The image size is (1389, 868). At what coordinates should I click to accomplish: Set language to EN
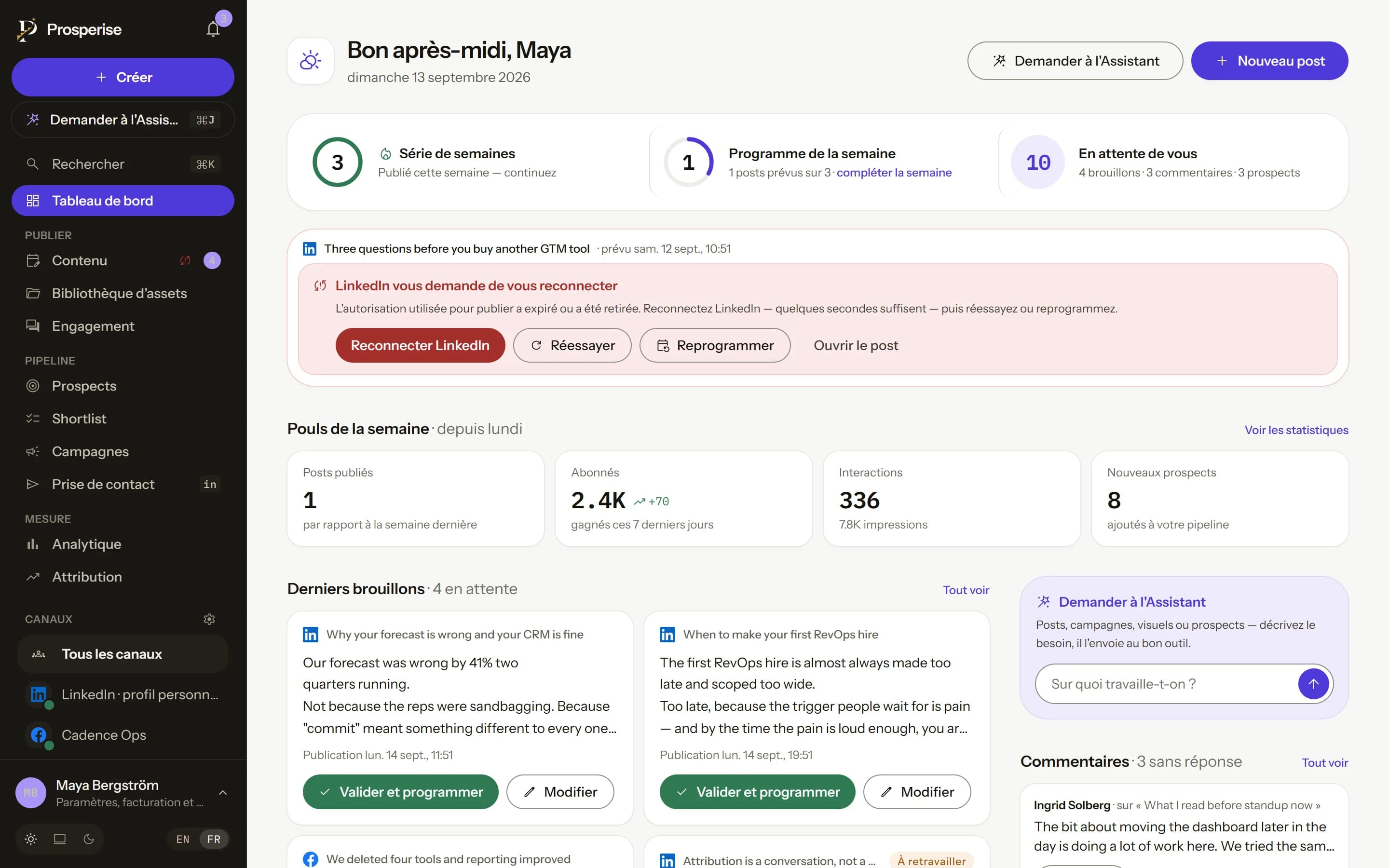tap(183, 839)
